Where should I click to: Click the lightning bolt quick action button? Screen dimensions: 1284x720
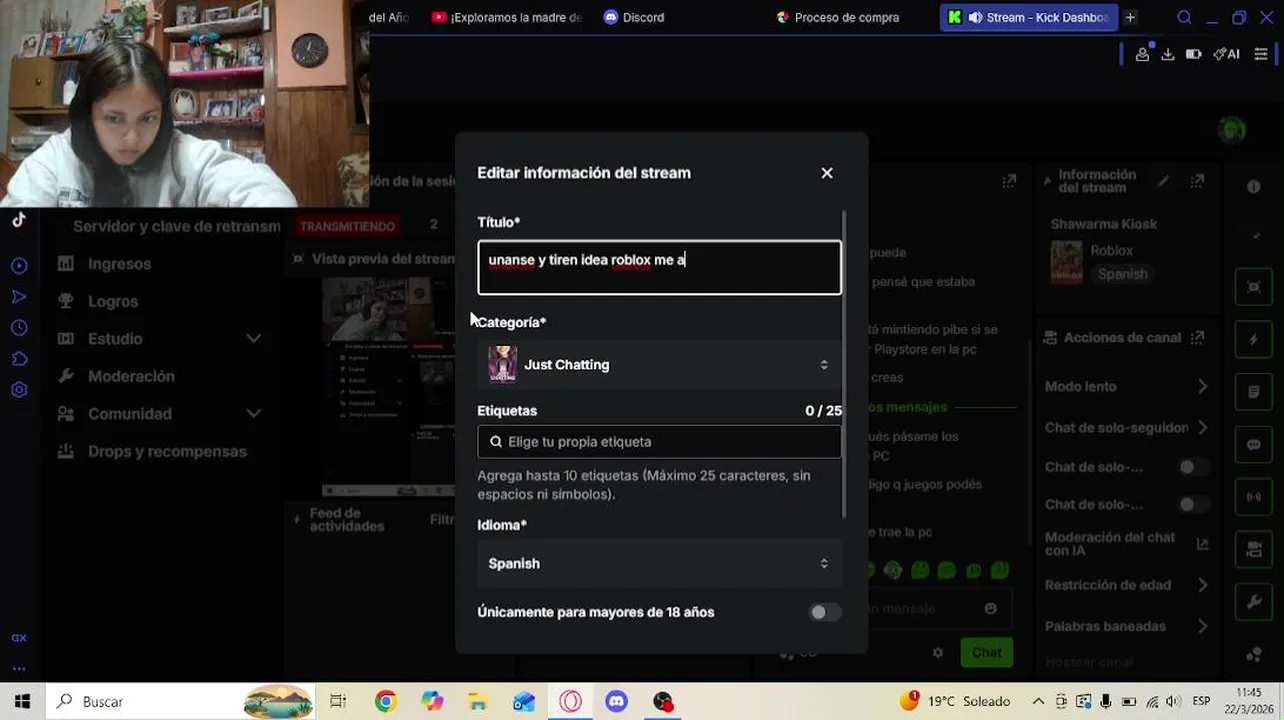[x=1254, y=339]
